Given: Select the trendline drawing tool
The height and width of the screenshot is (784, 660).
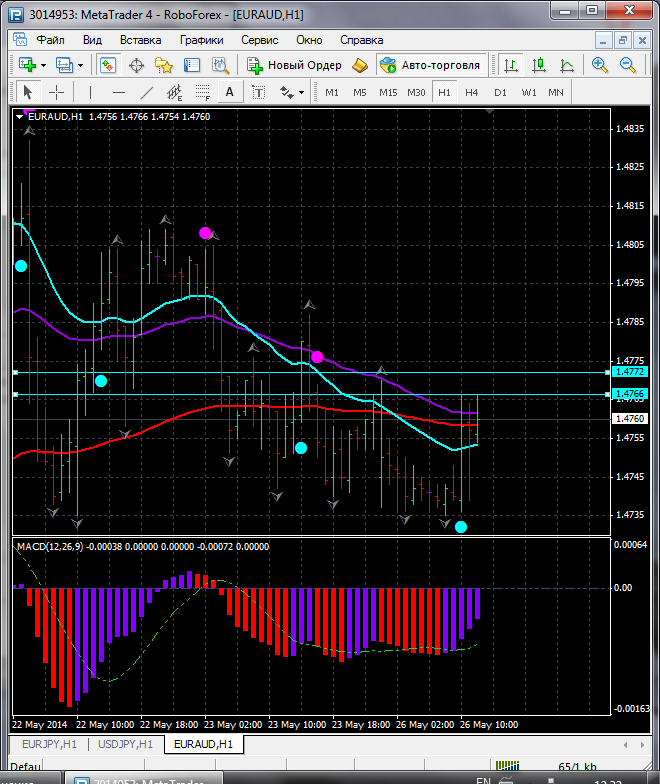Looking at the screenshot, I should (x=147, y=92).
